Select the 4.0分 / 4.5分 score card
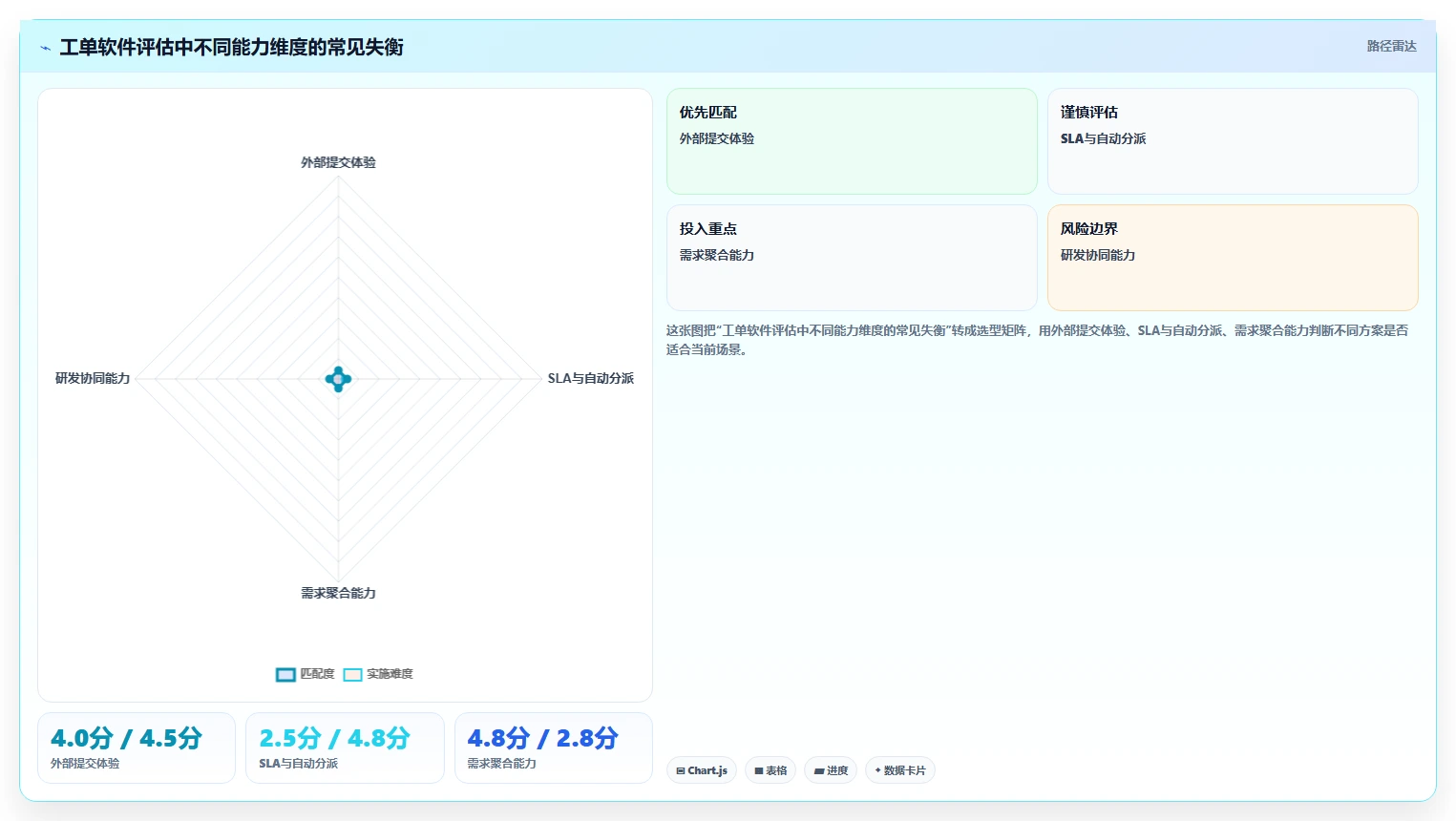This screenshot has width=1456, height=821. pyautogui.click(x=137, y=747)
